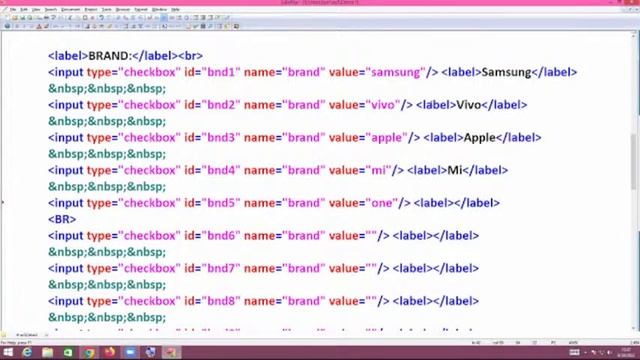Screen dimensions: 640x360
Task: Open the Browser menu
Action: (x=122, y=9)
